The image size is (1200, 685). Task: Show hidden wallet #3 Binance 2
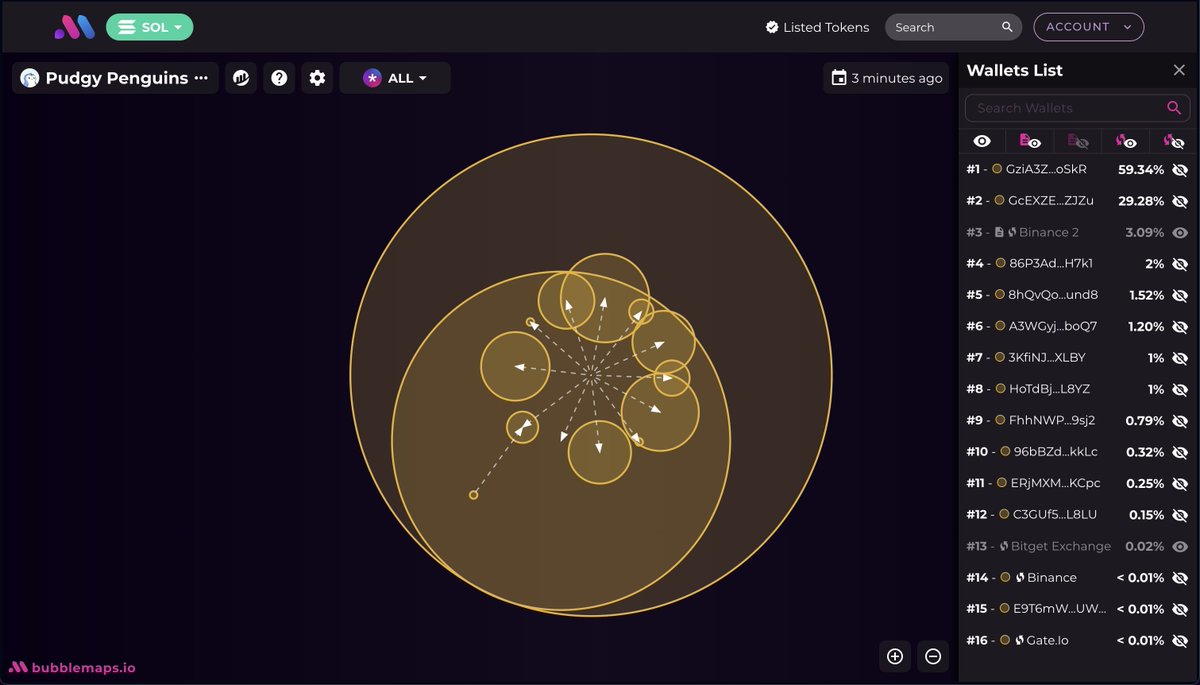tap(1180, 232)
